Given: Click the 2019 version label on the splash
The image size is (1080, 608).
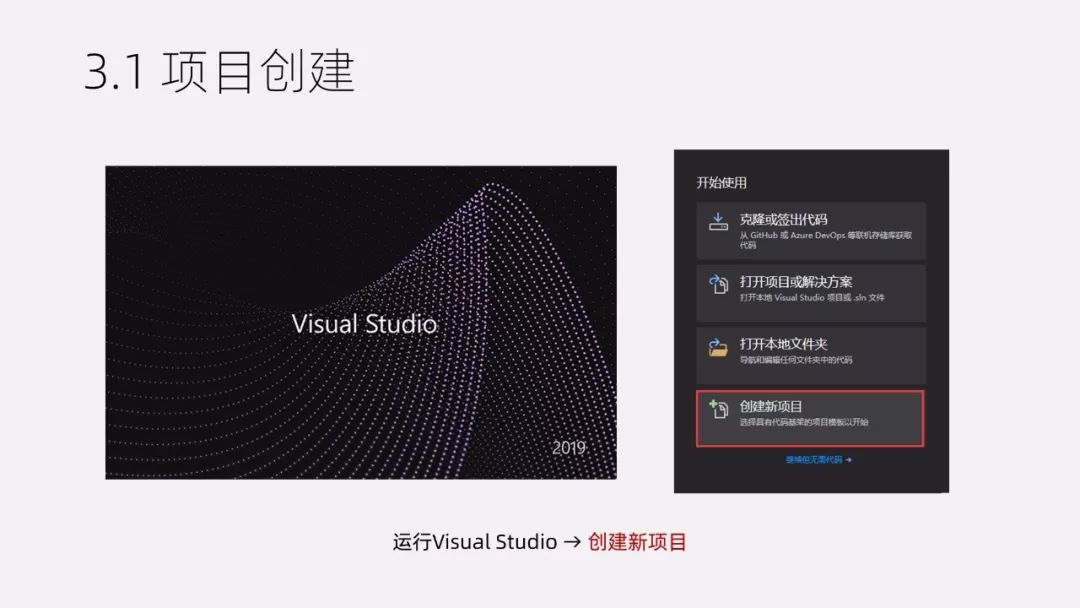Looking at the screenshot, I should pos(568,448).
